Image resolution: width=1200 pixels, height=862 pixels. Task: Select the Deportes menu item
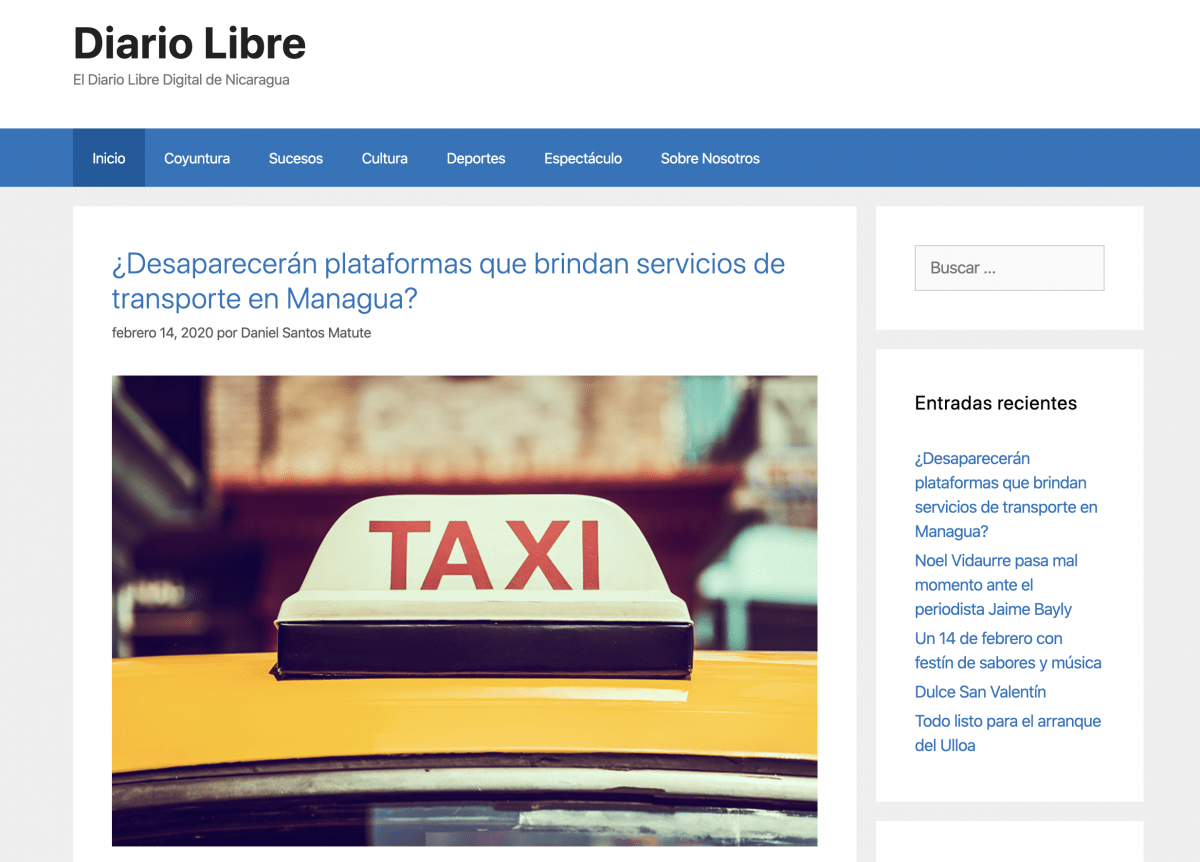[x=476, y=158]
